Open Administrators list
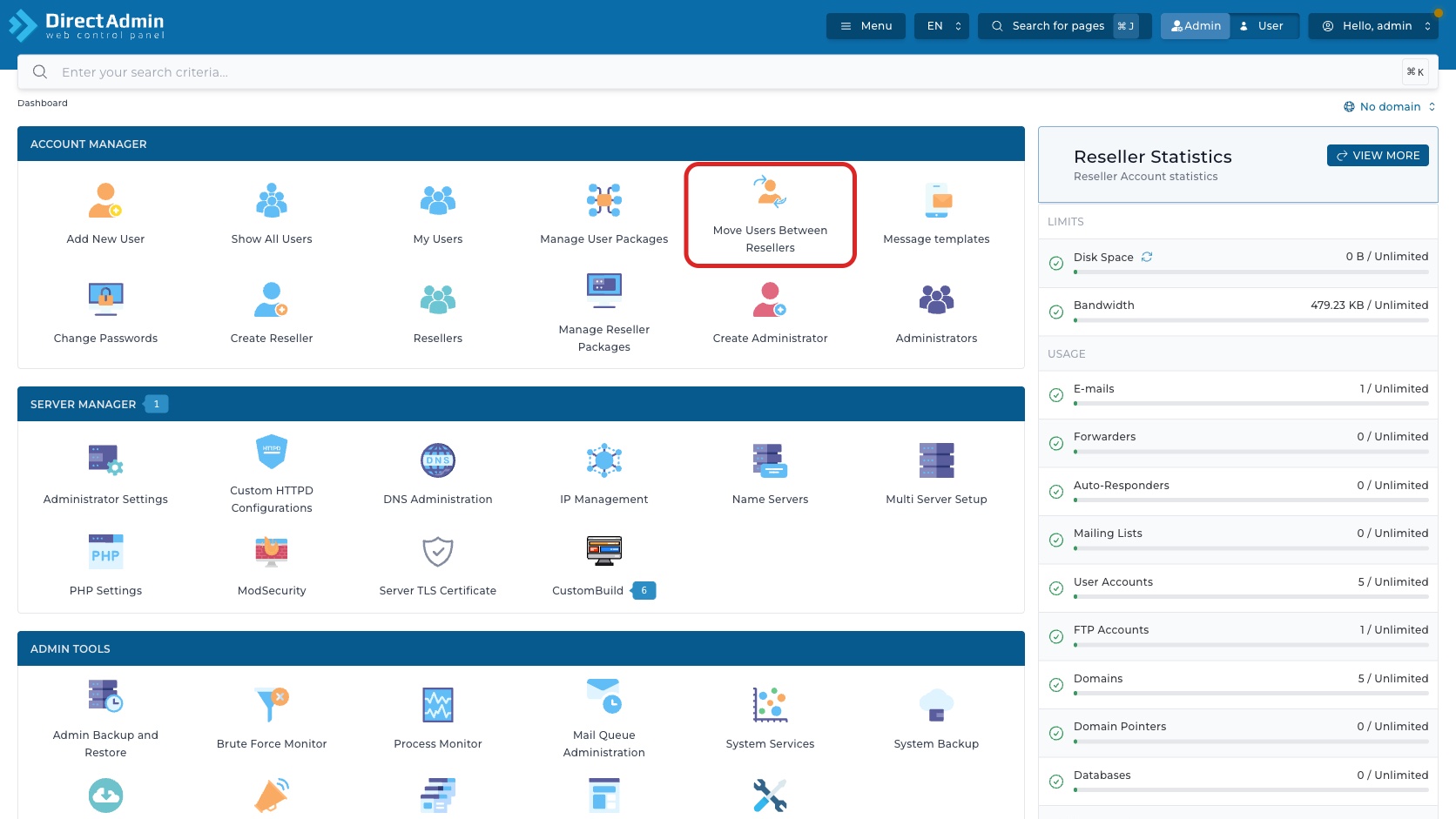This screenshot has width=1456, height=819. click(936, 312)
